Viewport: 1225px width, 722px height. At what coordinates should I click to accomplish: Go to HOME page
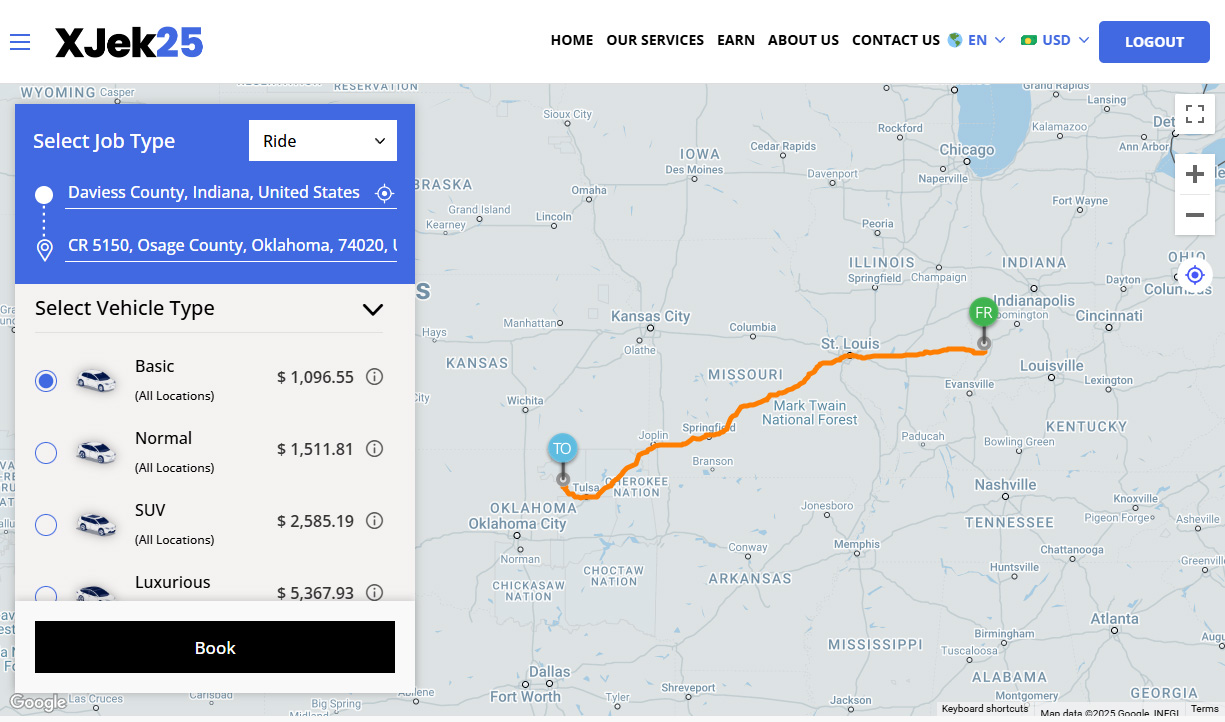coord(572,40)
